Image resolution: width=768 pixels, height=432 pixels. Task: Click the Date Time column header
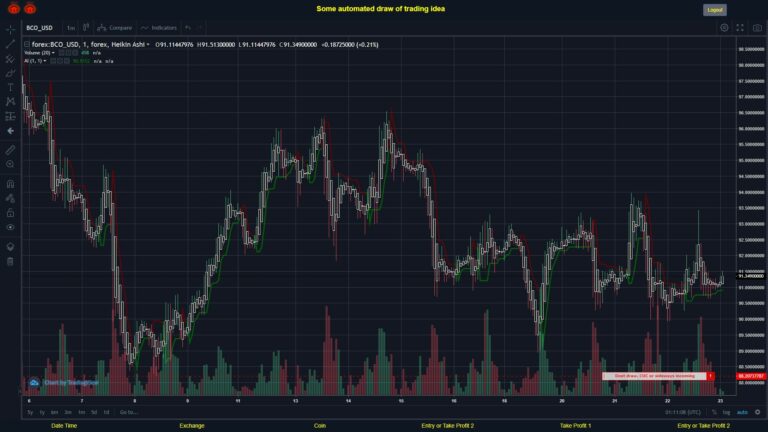pos(64,426)
